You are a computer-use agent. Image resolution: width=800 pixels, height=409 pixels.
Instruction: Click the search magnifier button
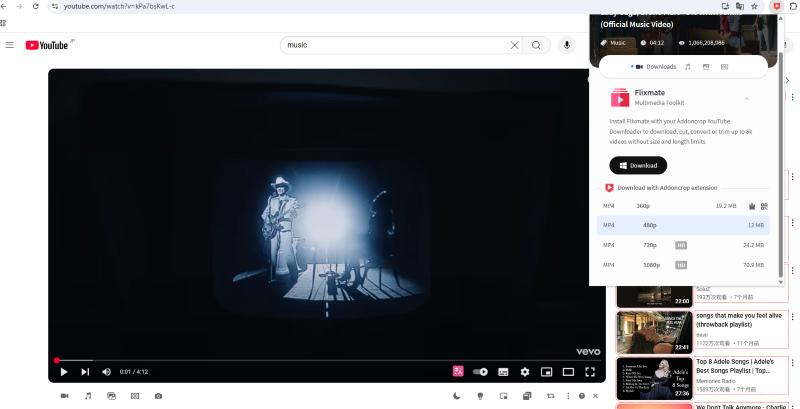[536, 45]
